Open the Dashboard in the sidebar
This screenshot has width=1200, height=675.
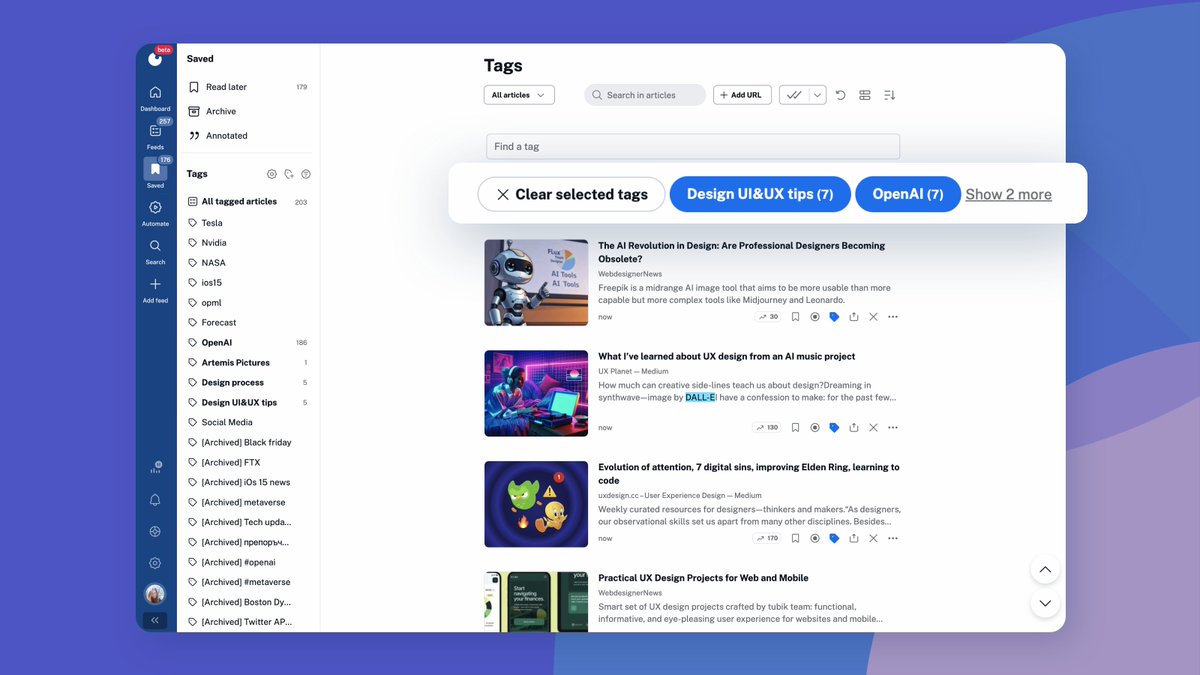coord(155,97)
